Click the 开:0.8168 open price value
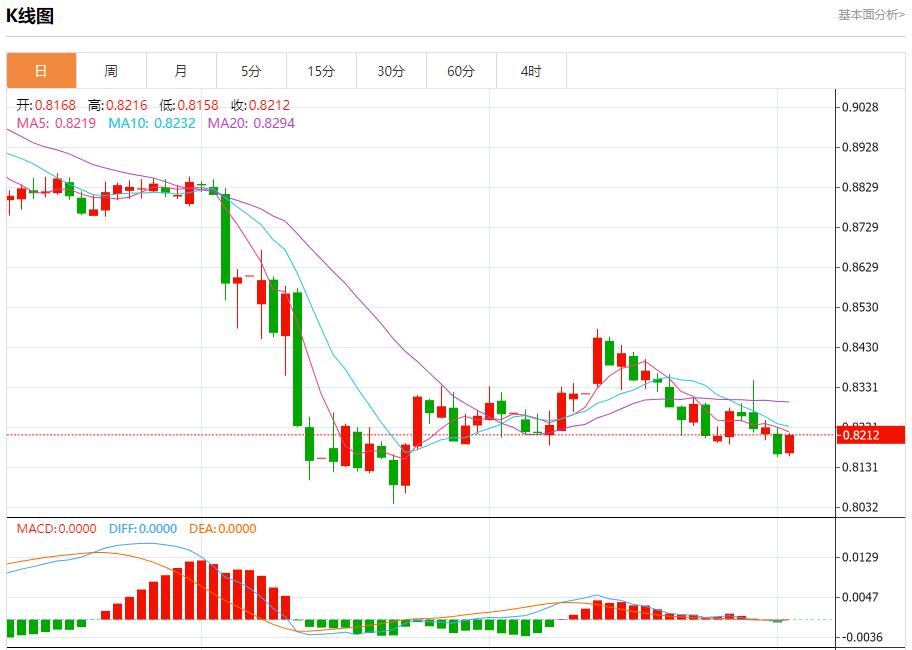This screenshot has height=650, width=912. (46, 105)
